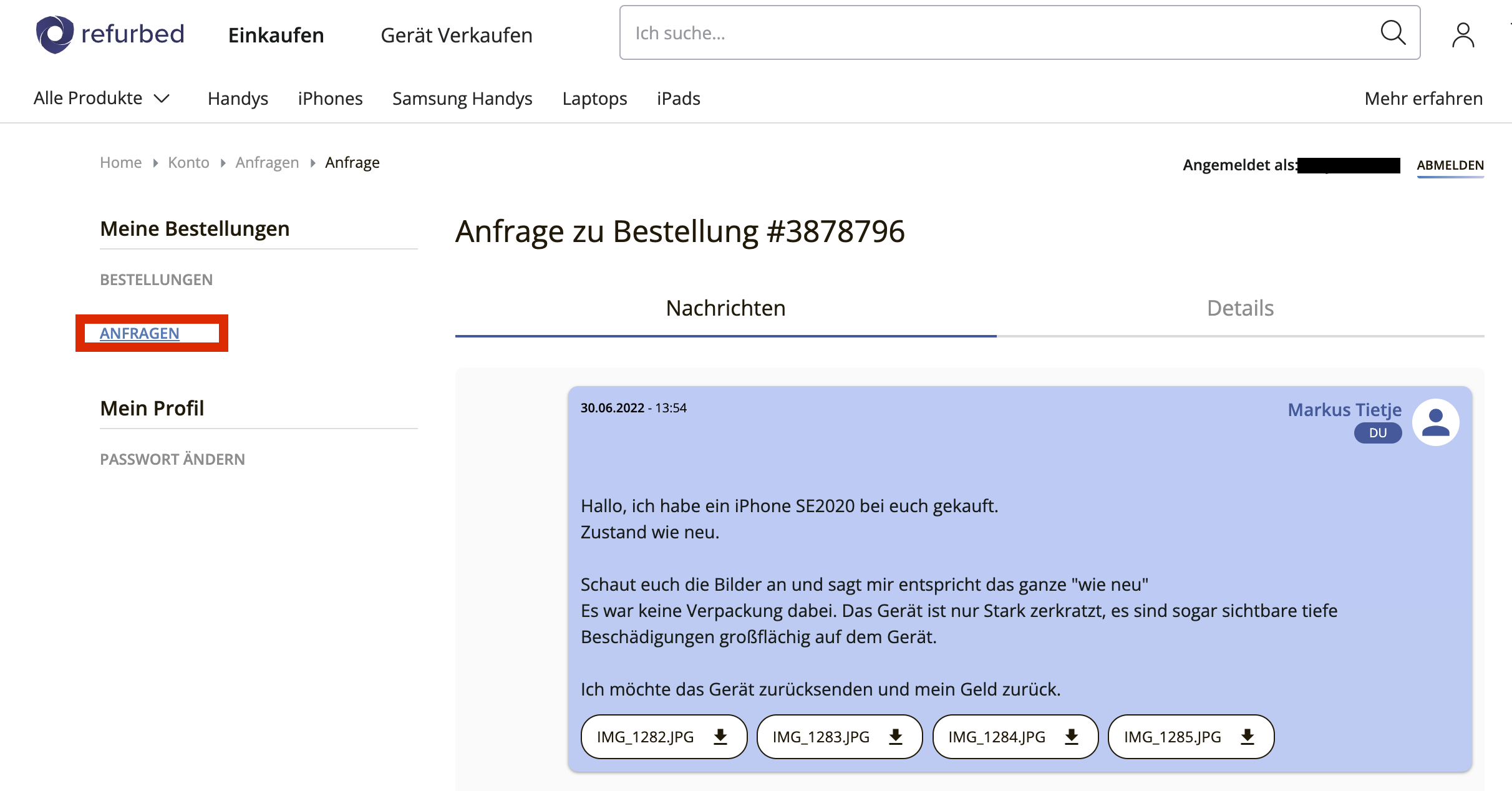Download IMG_1284.JPG attachment
1512x791 pixels.
(x=1015, y=737)
